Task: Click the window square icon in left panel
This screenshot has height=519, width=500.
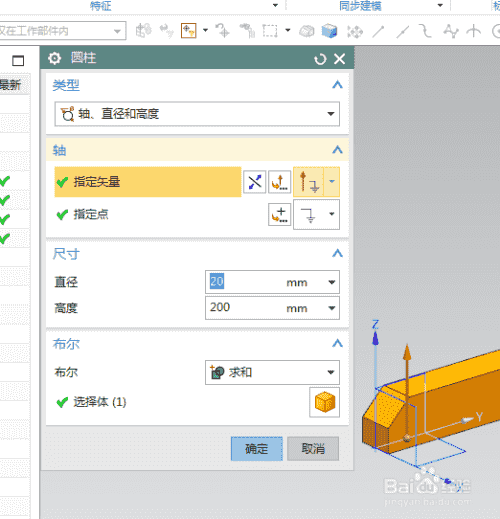Action: coord(18,61)
